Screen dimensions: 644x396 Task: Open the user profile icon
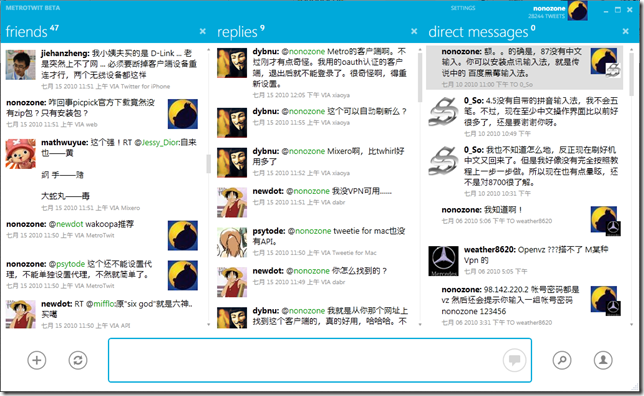point(603,360)
